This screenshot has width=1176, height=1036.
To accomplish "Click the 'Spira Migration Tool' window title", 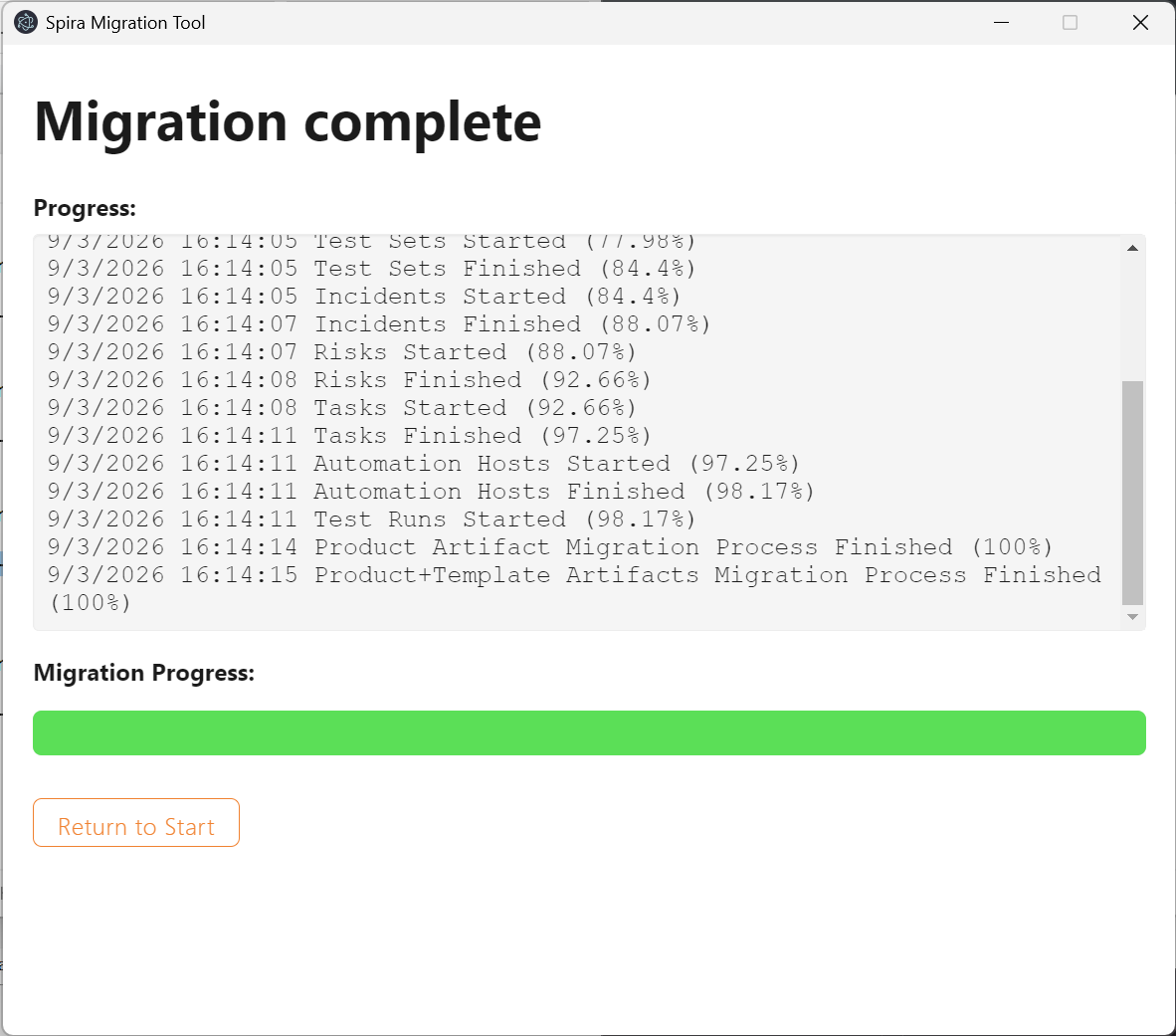I will pyautogui.click(x=125, y=23).
